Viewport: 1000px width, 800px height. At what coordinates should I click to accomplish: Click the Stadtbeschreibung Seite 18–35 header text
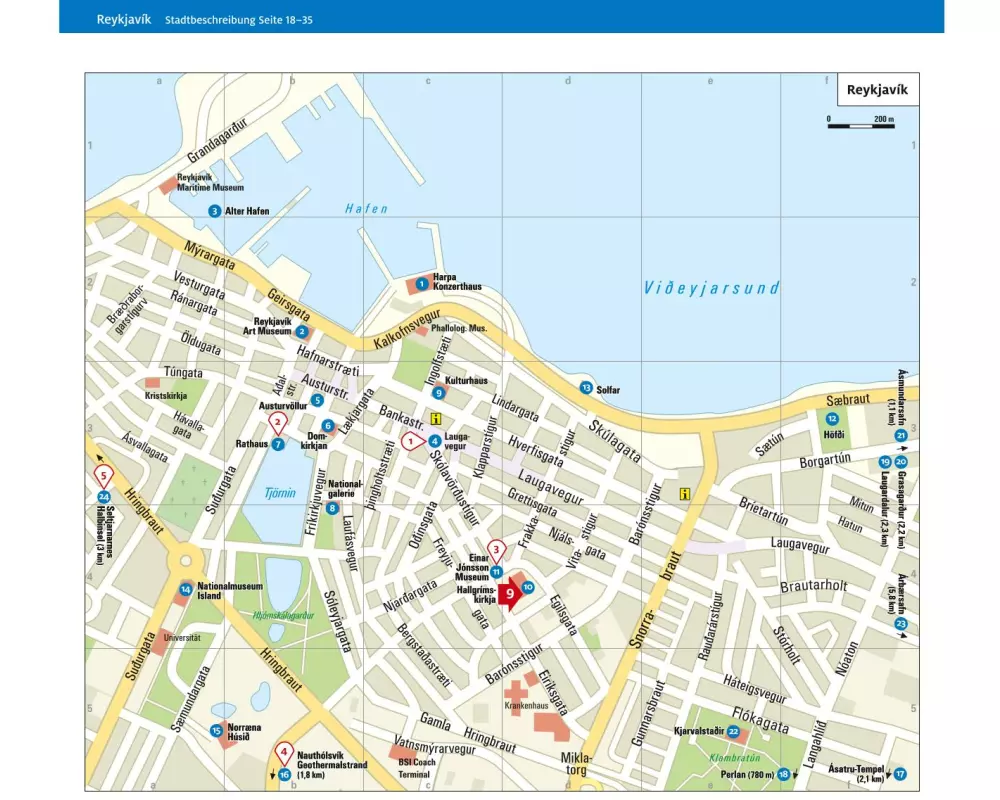[239, 19]
